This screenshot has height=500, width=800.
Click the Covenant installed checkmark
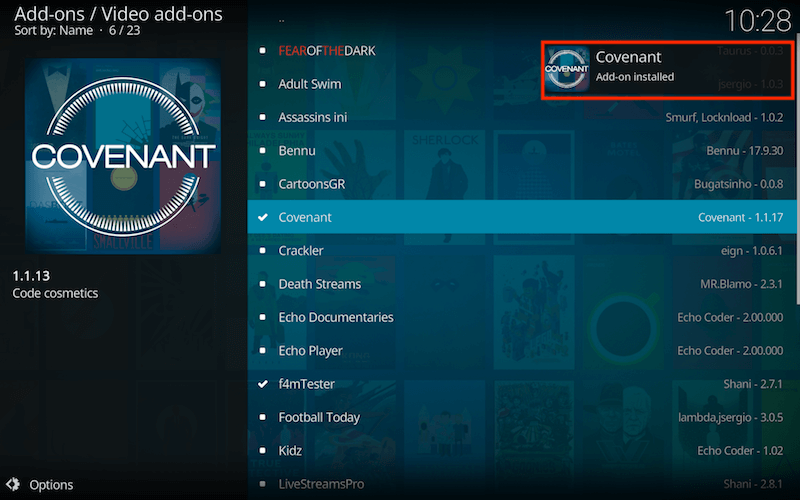pyautogui.click(x=263, y=217)
